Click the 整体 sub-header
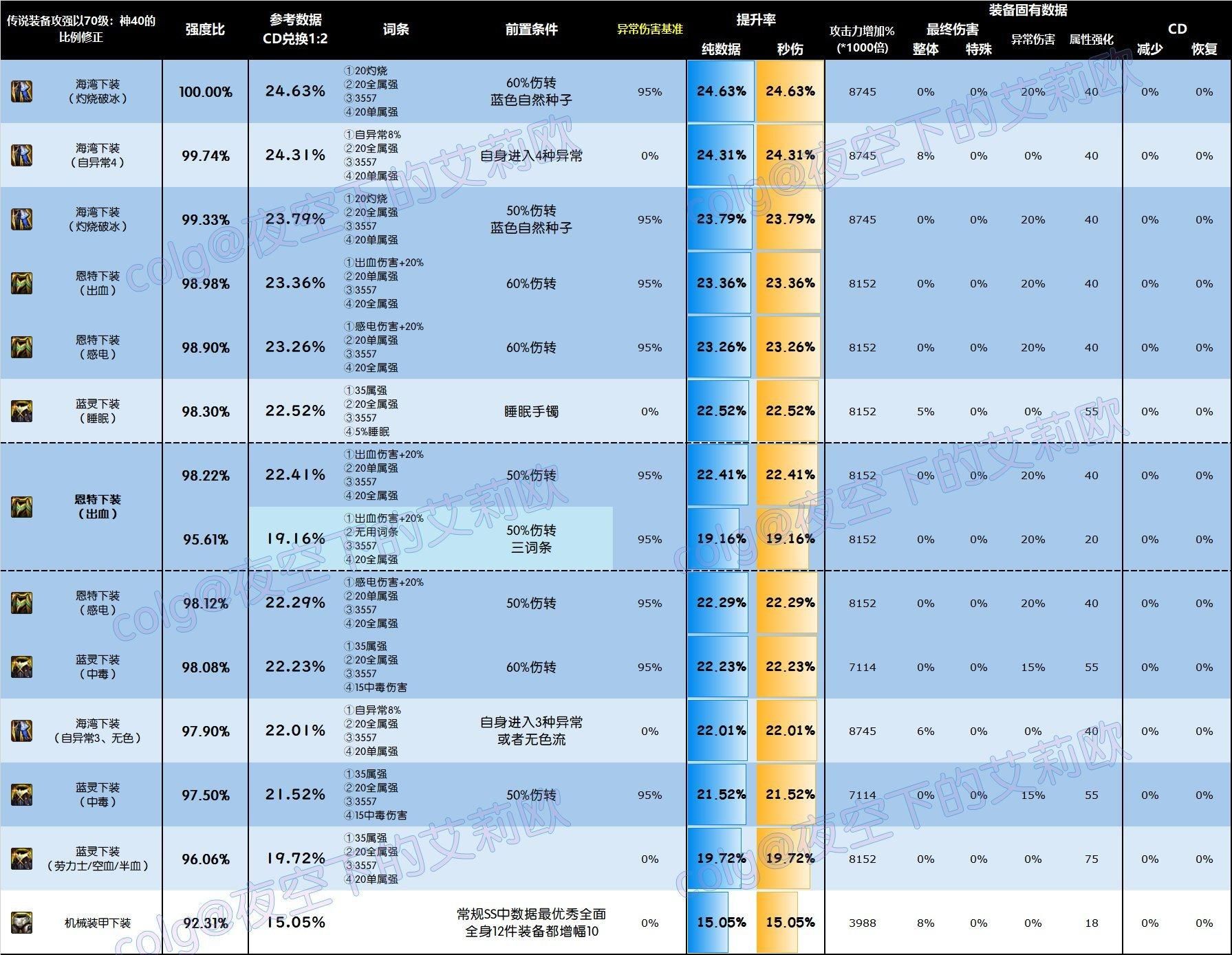 pyautogui.click(x=925, y=49)
